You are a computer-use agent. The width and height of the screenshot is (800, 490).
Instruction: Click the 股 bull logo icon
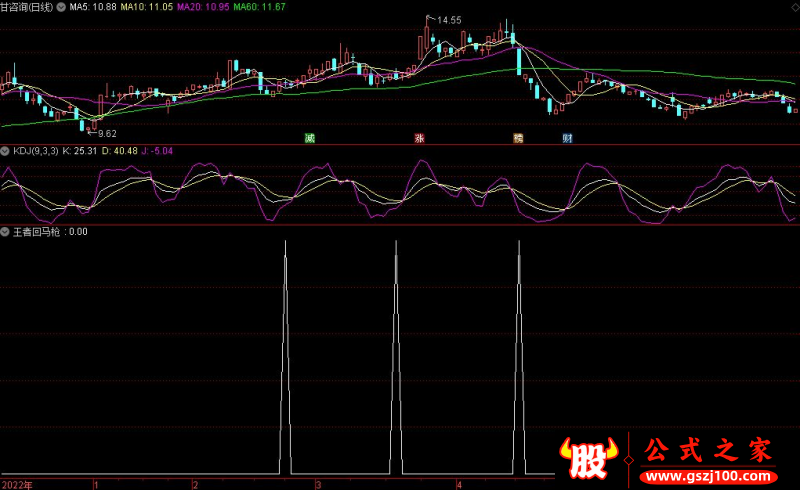585,458
